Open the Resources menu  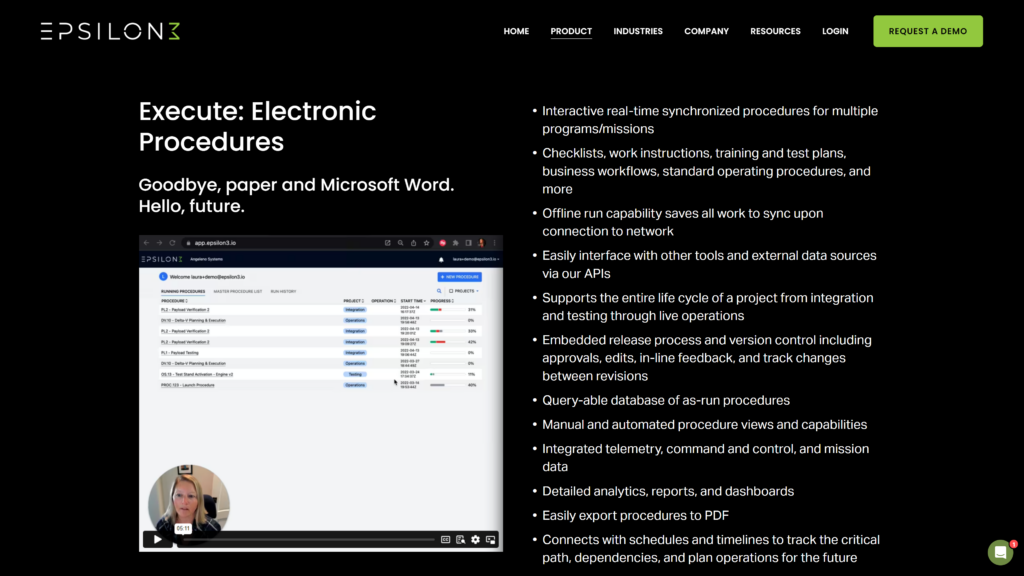click(x=775, y=31)
